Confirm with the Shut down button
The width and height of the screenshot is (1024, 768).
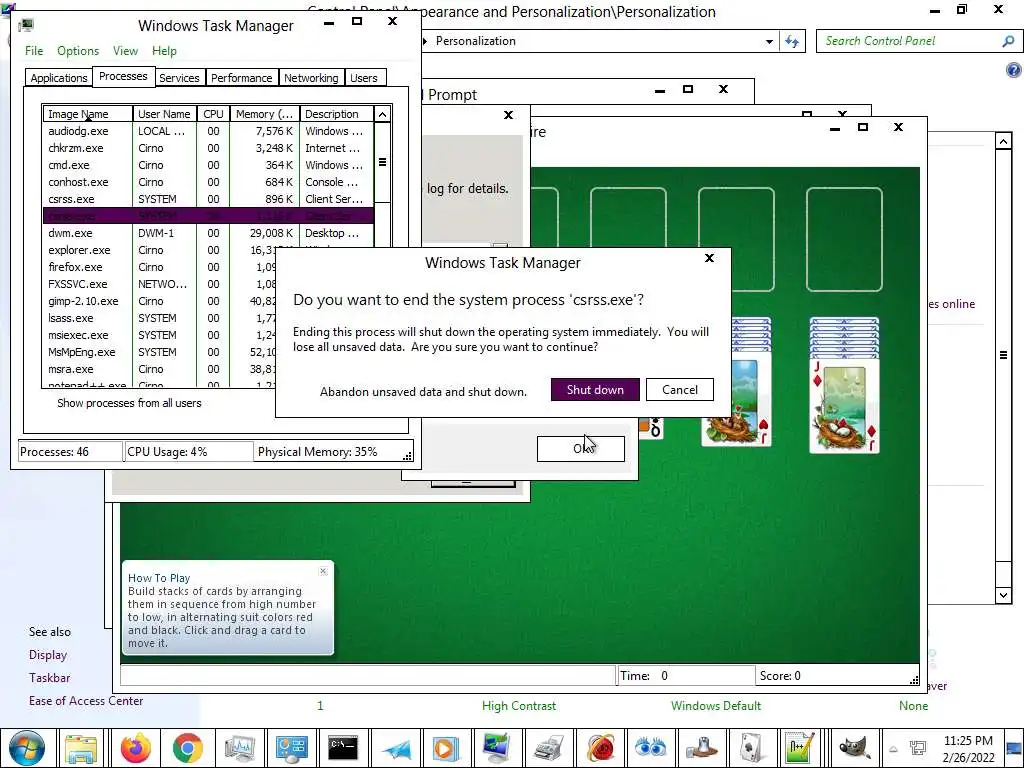595,390
